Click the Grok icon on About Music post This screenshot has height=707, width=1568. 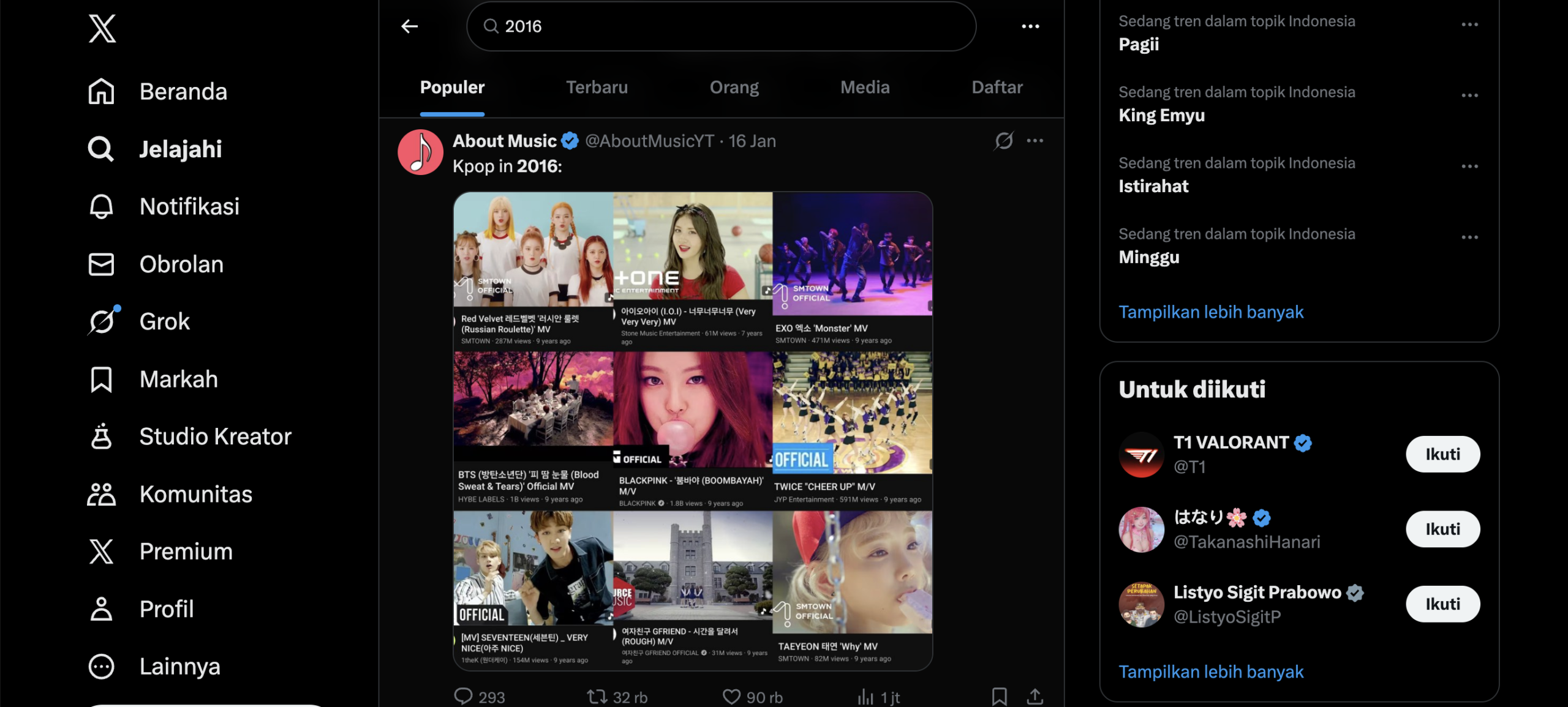(x=1004, y=141)
